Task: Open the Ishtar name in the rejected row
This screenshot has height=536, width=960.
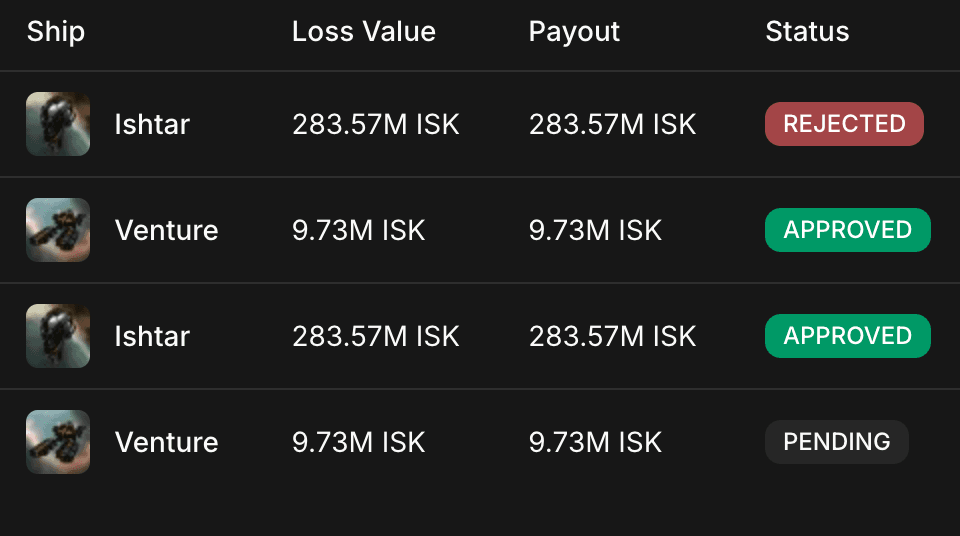Action: point(152,124)
